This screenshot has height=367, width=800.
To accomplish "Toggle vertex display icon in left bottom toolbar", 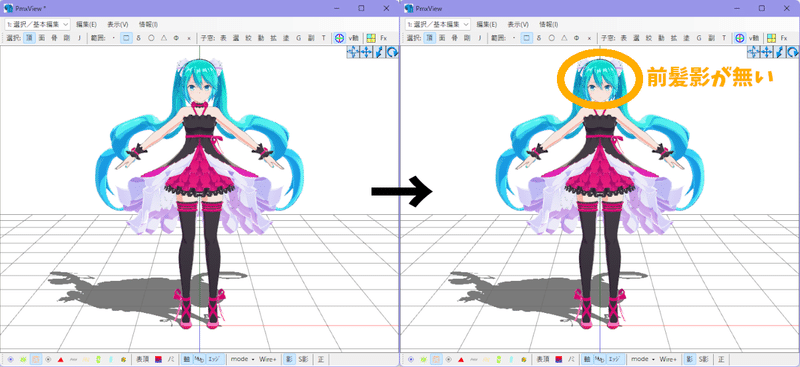I will 10,359.
